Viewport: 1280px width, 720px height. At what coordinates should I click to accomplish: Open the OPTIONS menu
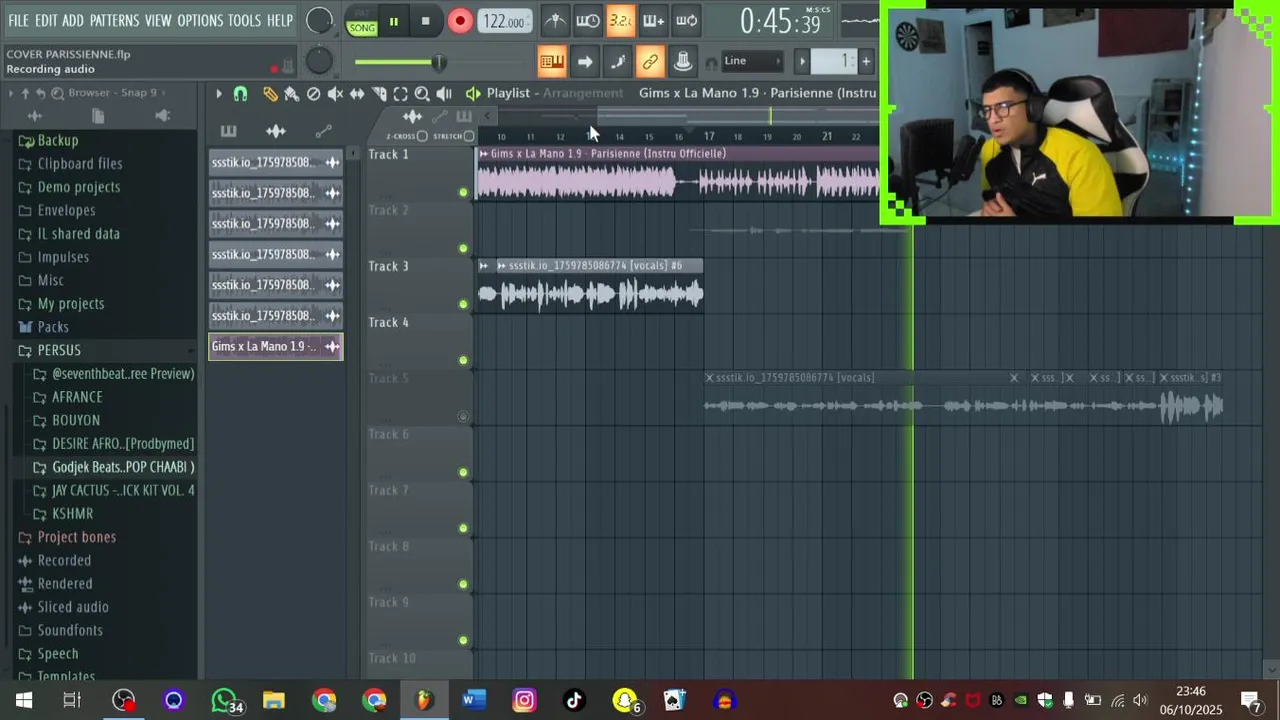pos(200,21)
